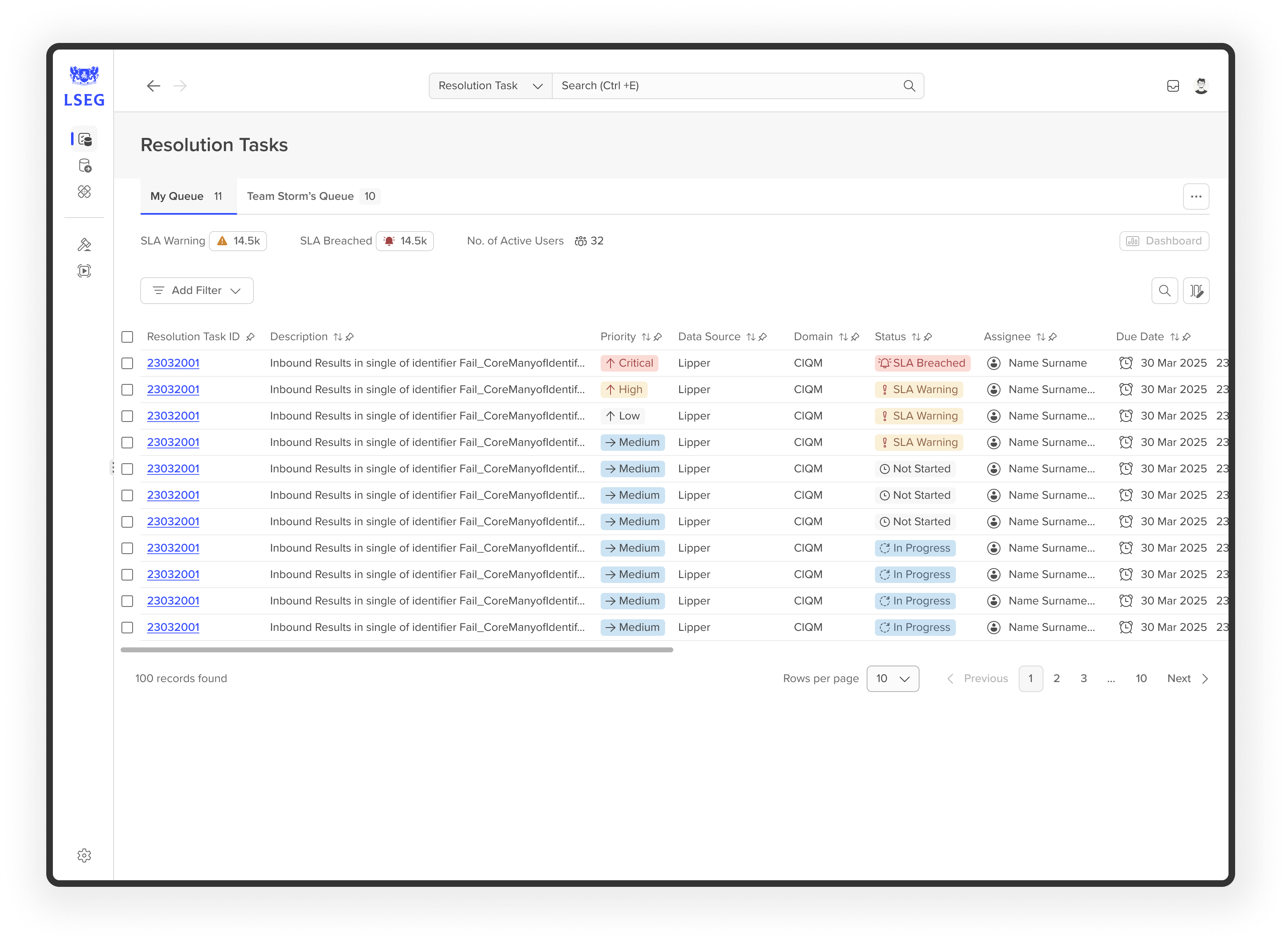Open task 23032001 with SLA Breached status
1288x943 pixels.
click(x=173, y=363)
